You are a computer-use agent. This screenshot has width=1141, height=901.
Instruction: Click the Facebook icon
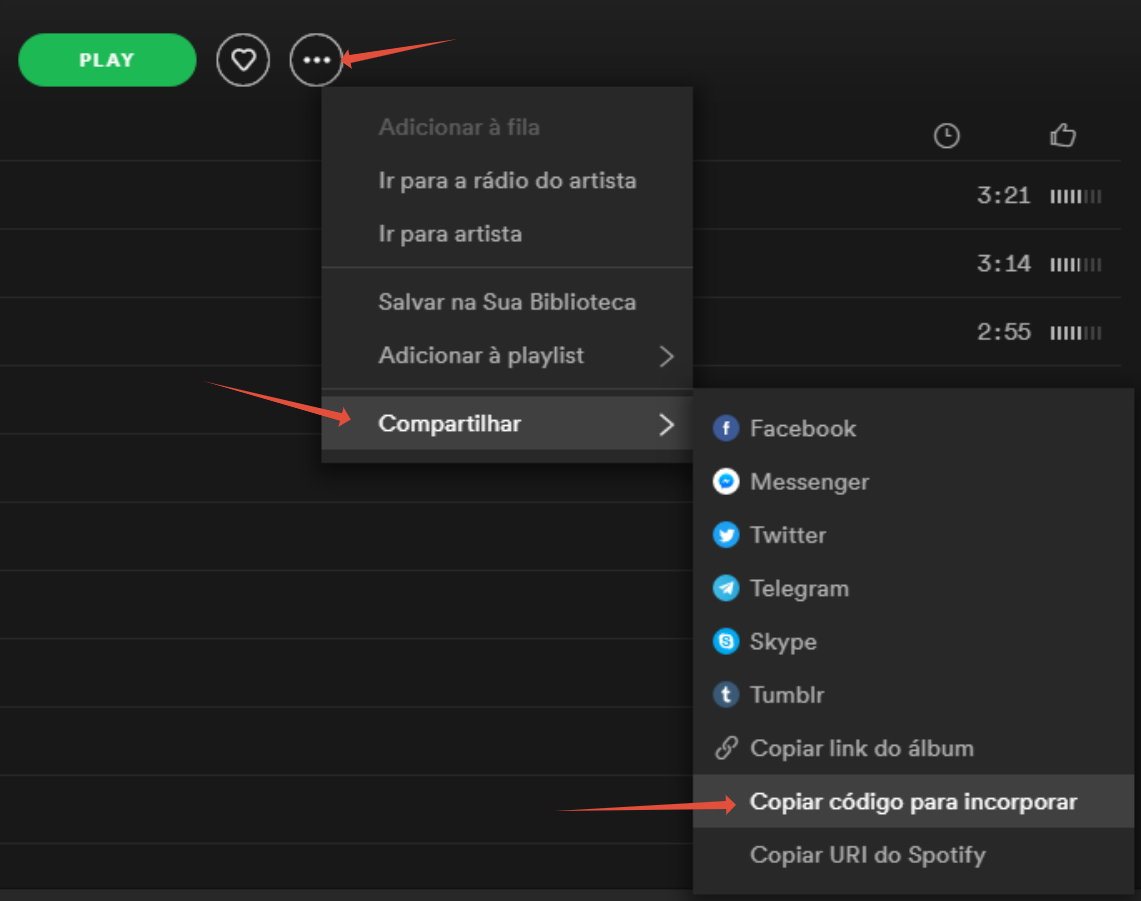pyautogui.click(x=725, y=428)
